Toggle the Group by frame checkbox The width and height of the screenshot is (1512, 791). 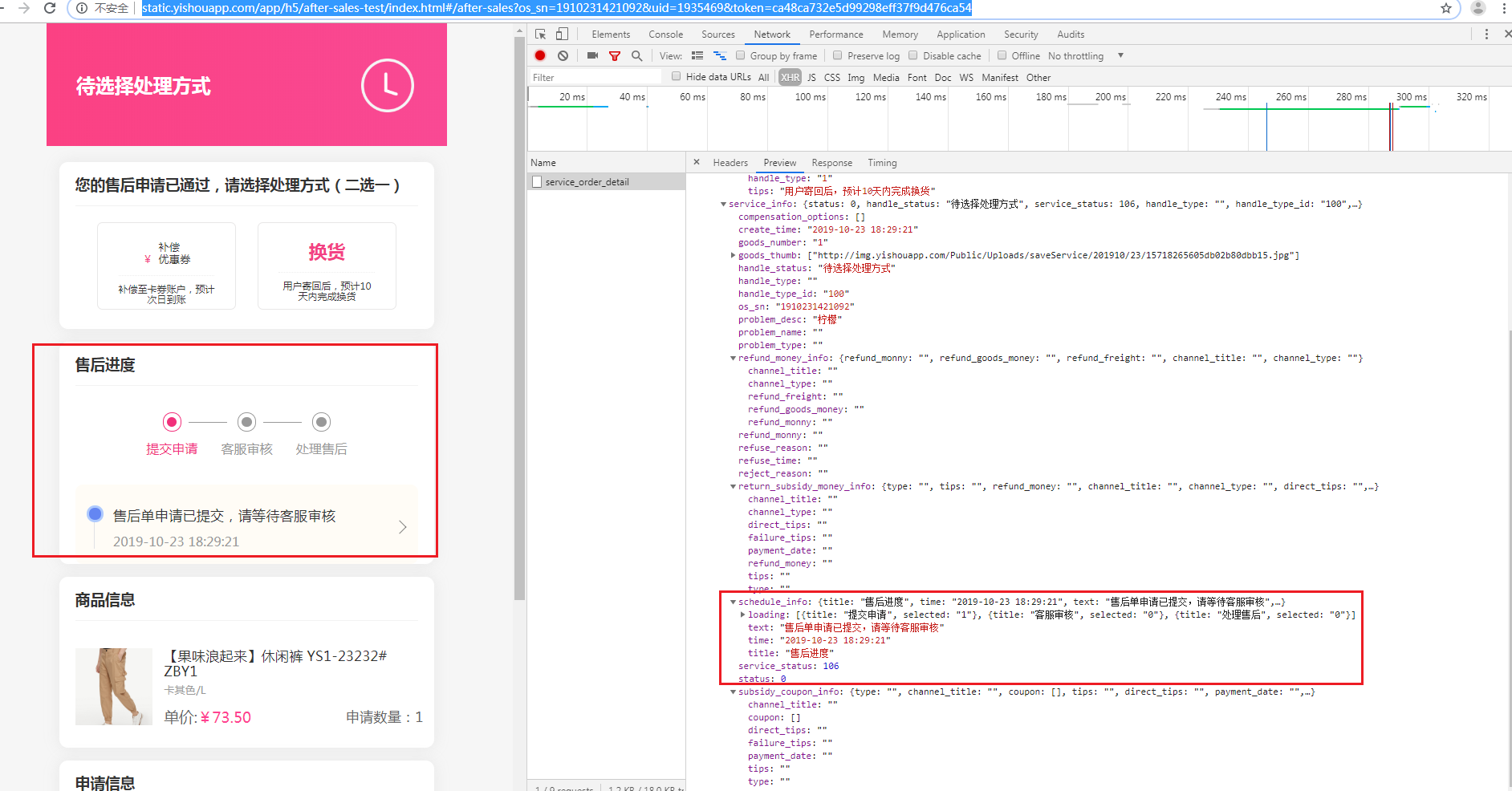741,55
